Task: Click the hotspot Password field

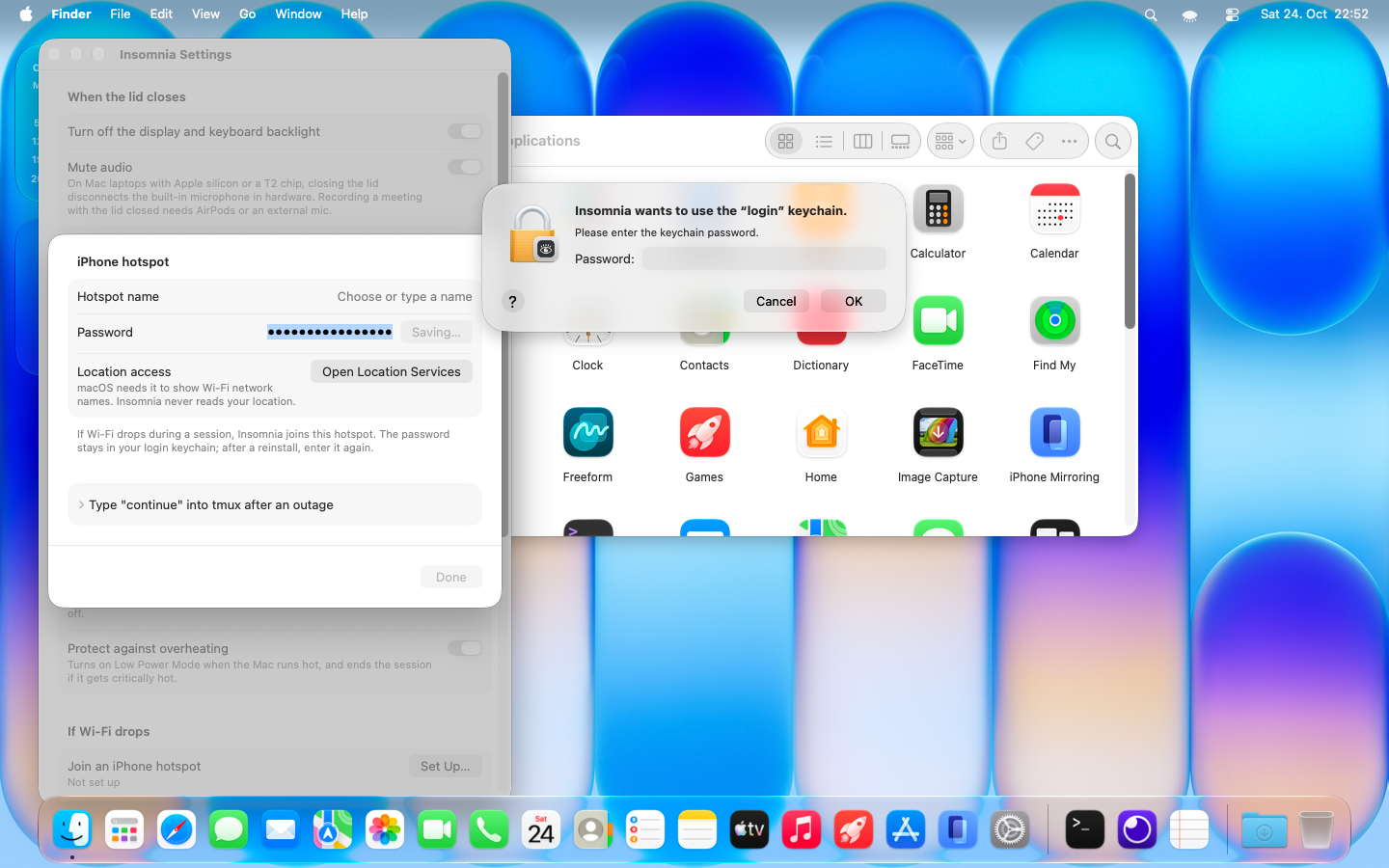Action: pos(330,332)
